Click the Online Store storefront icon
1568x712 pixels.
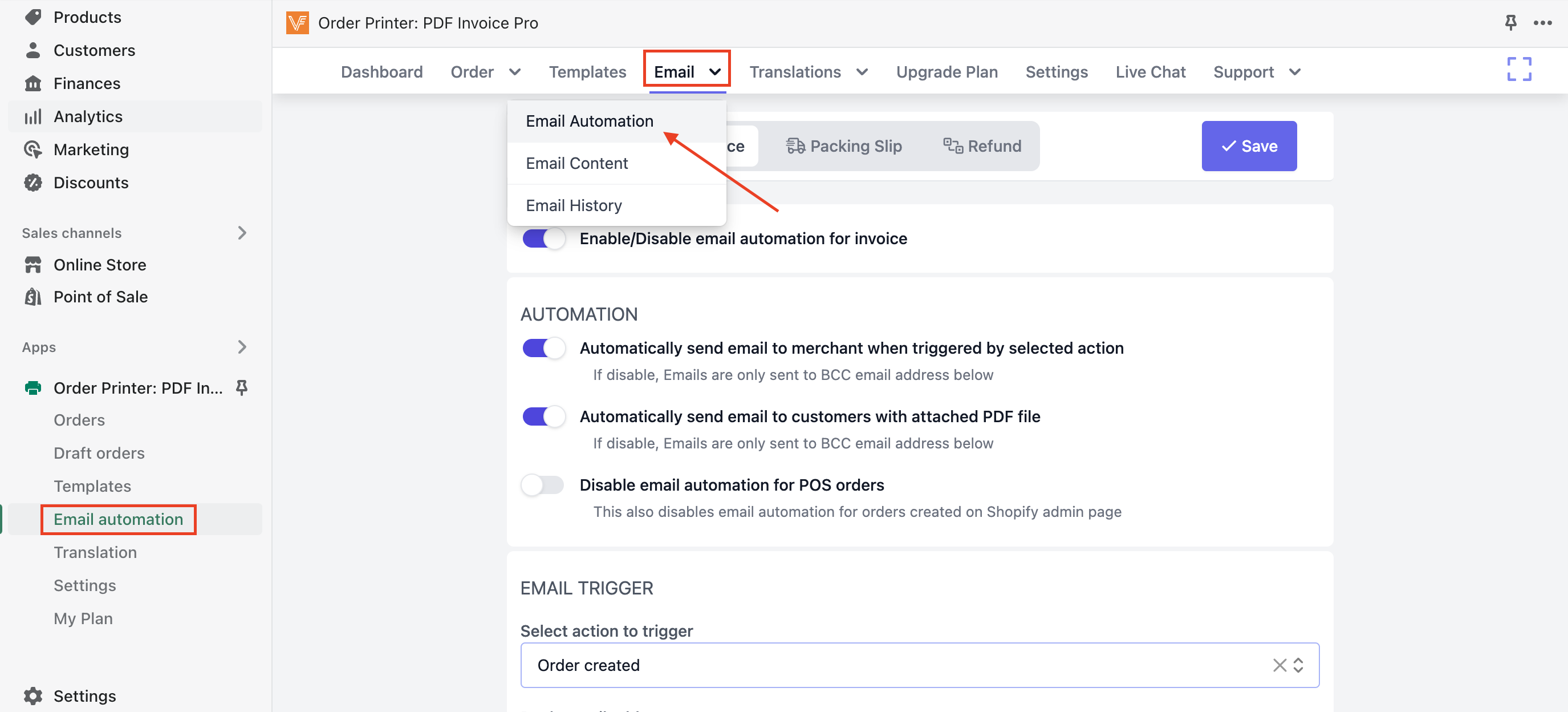pos(33,264)
